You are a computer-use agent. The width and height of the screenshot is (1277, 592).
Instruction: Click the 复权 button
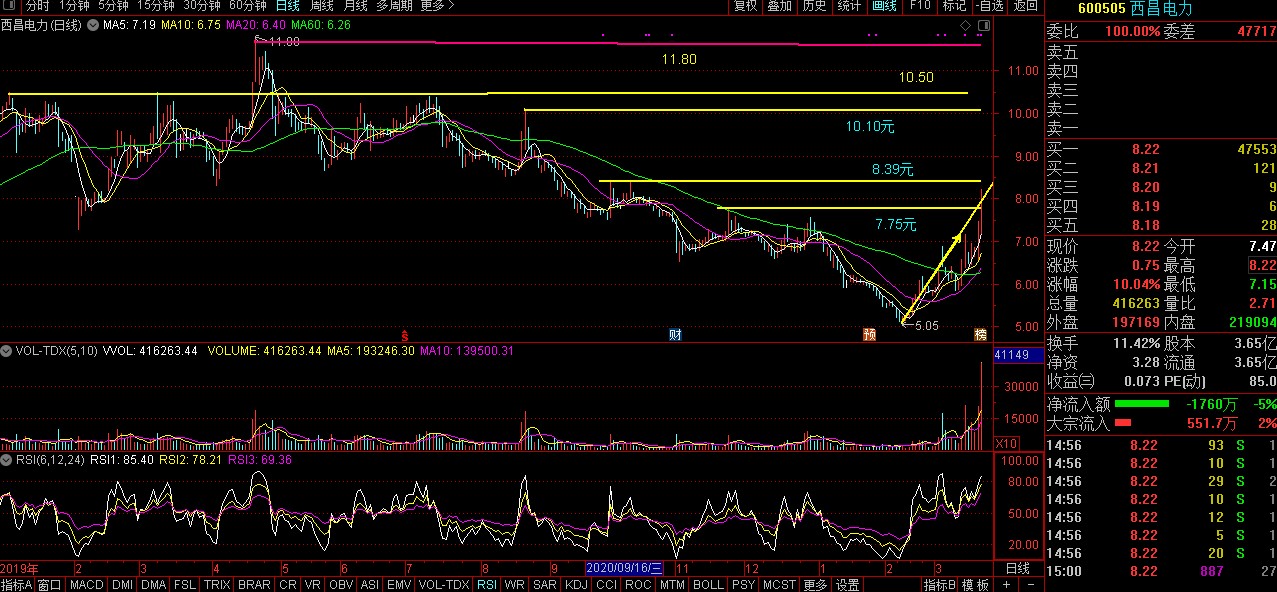coord(745,5)
